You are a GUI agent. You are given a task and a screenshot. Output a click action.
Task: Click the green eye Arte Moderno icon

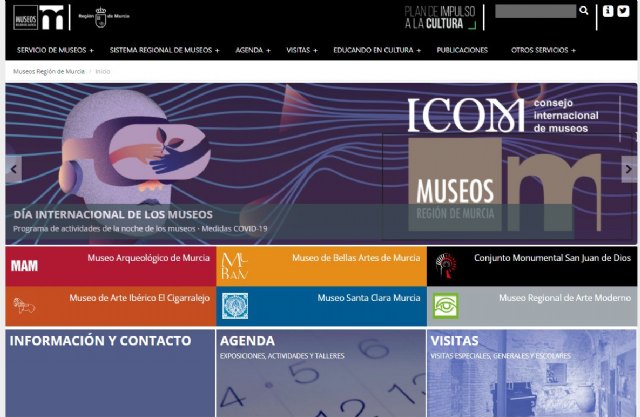coord(446,306)
